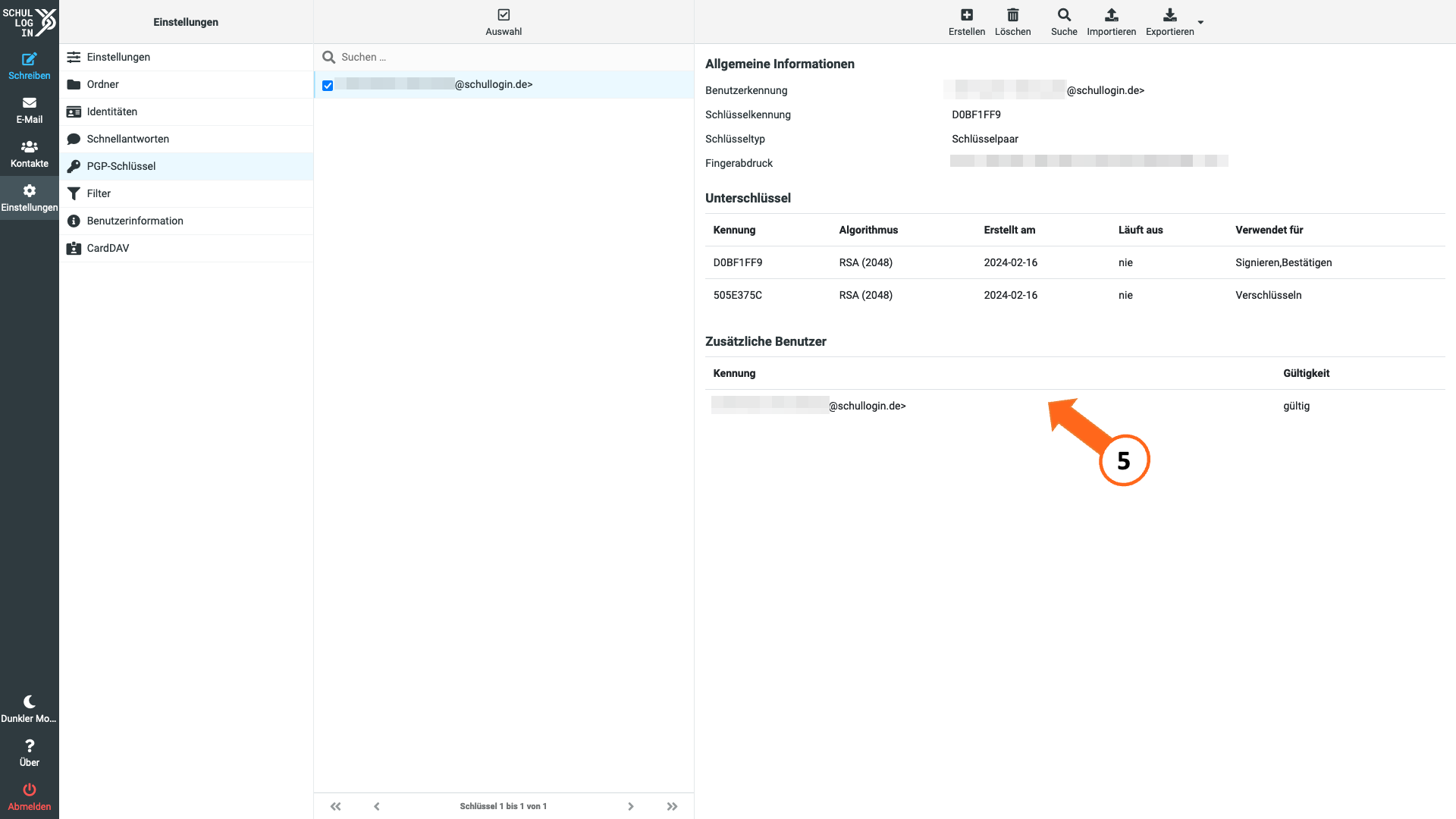The height and width of the screenshot is (819, 1456).
Task: Click subkey ID 505E375C
Action: pyautogui.click(x=738, y=295)
